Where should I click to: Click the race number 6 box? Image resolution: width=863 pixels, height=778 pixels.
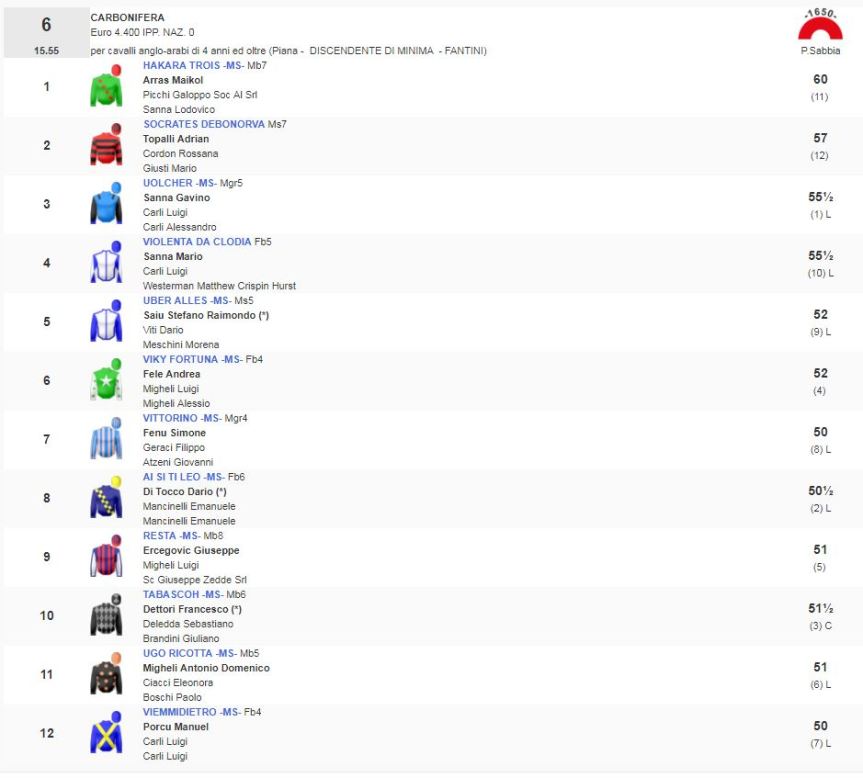click(46, 33)
